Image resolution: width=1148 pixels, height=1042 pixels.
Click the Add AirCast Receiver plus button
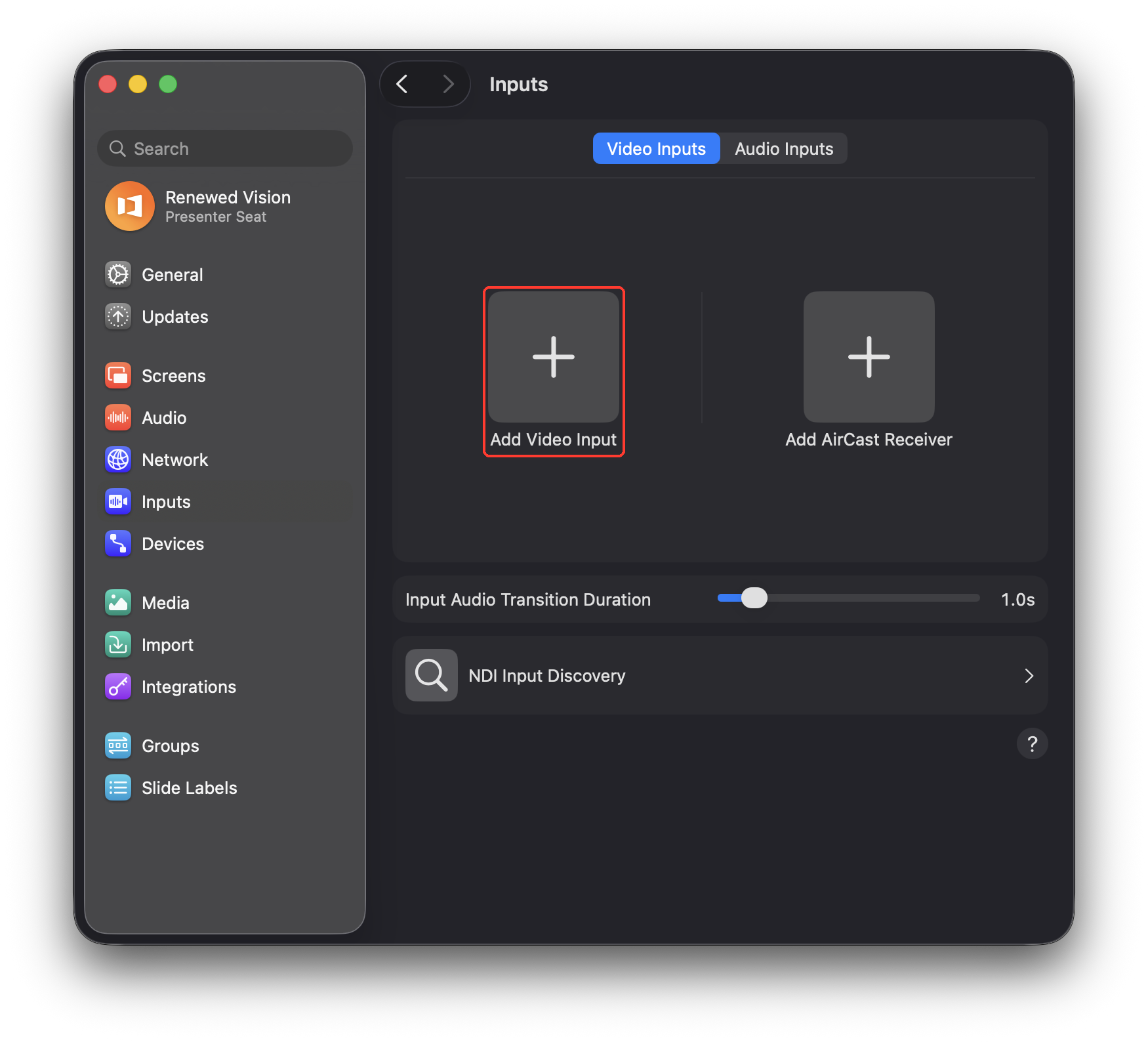[x=869, y=357]
